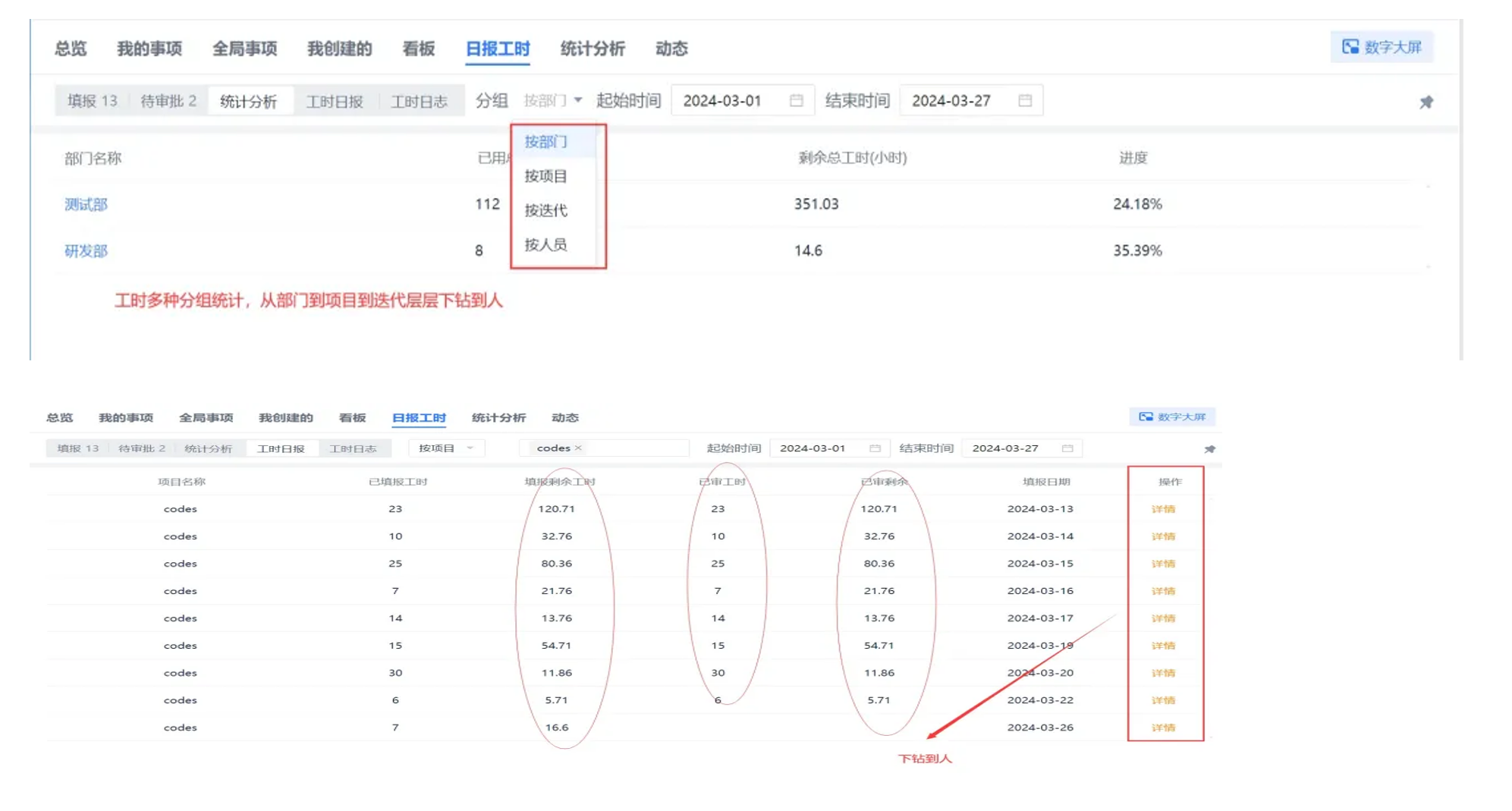Choose 按人员 in the grouping menu
Screen dimensions: 1512x811
(x=545, y=244)
